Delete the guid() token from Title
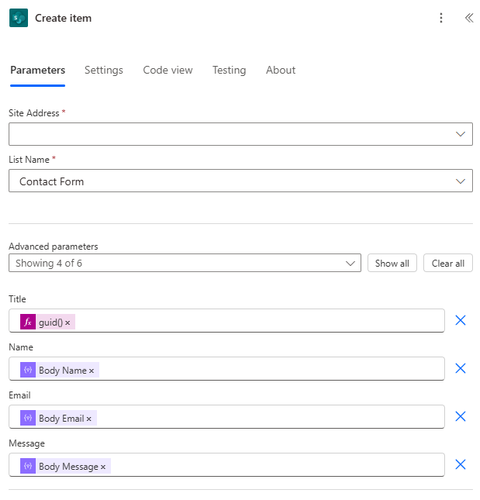 pyautogui.click(x=68, y=323)
